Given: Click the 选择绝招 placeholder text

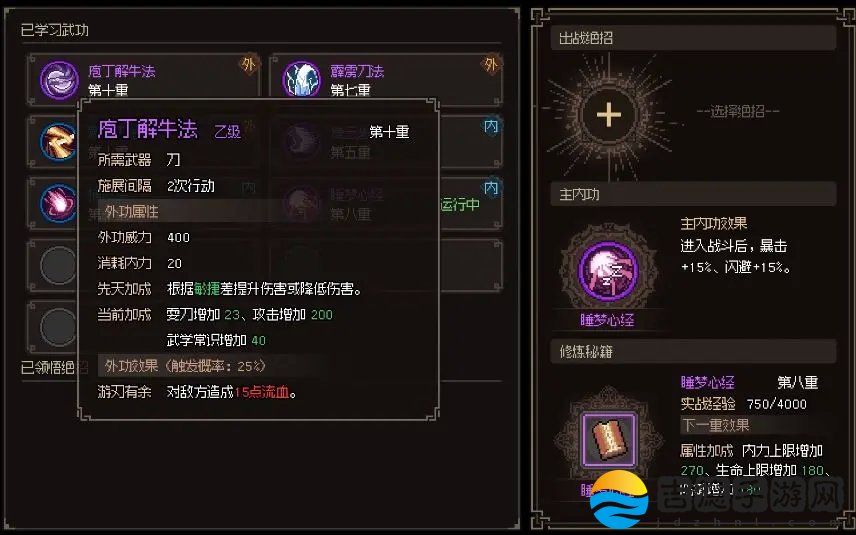Looking at the screenshot, I should tap(738, 112).
